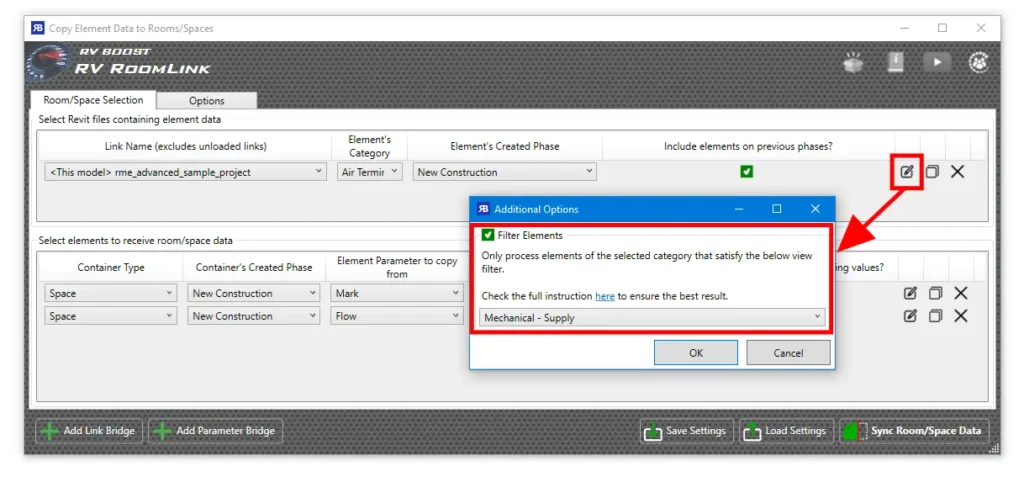The height and width of the screenshot is (477, 1024).
Task: Click Include elements on previous phases header
Action: [x=747, y=146]
